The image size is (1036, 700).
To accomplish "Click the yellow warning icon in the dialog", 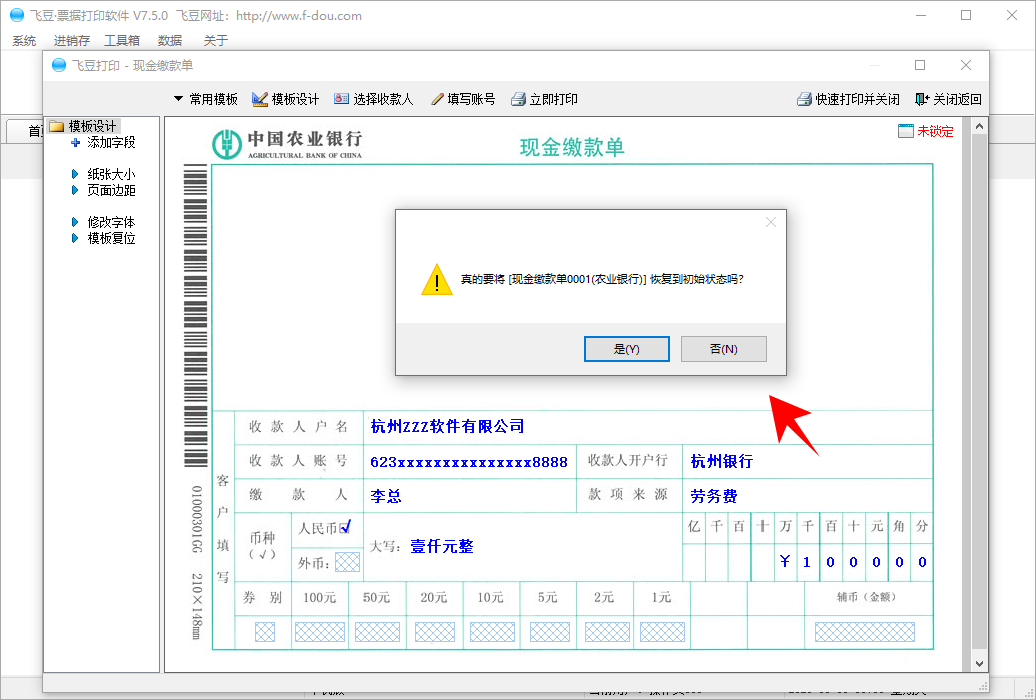I will tap(437, 280).
